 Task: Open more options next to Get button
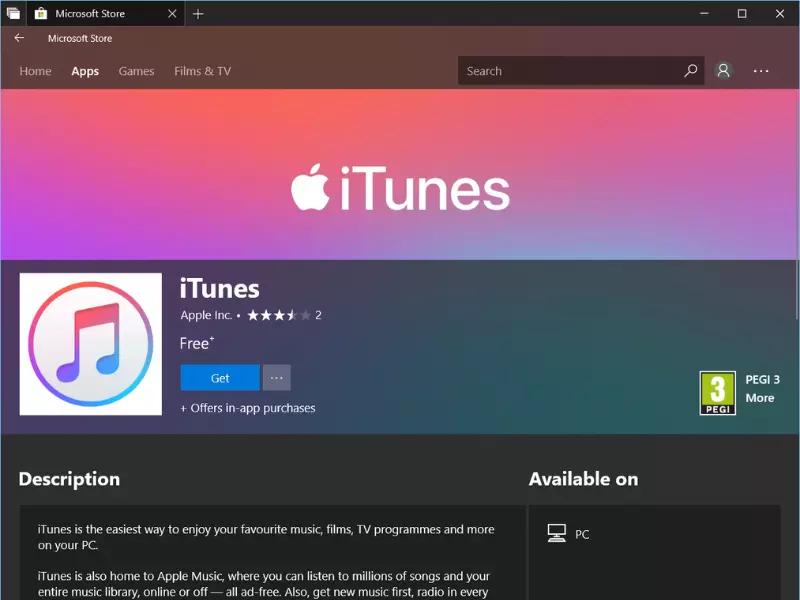coord(277,378)
